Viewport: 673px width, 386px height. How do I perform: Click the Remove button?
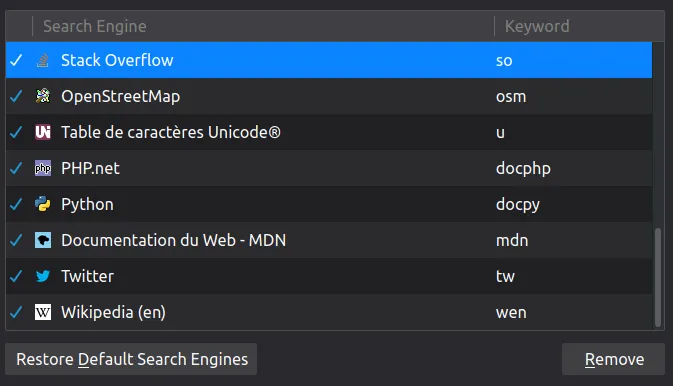[x=613, y=359]
